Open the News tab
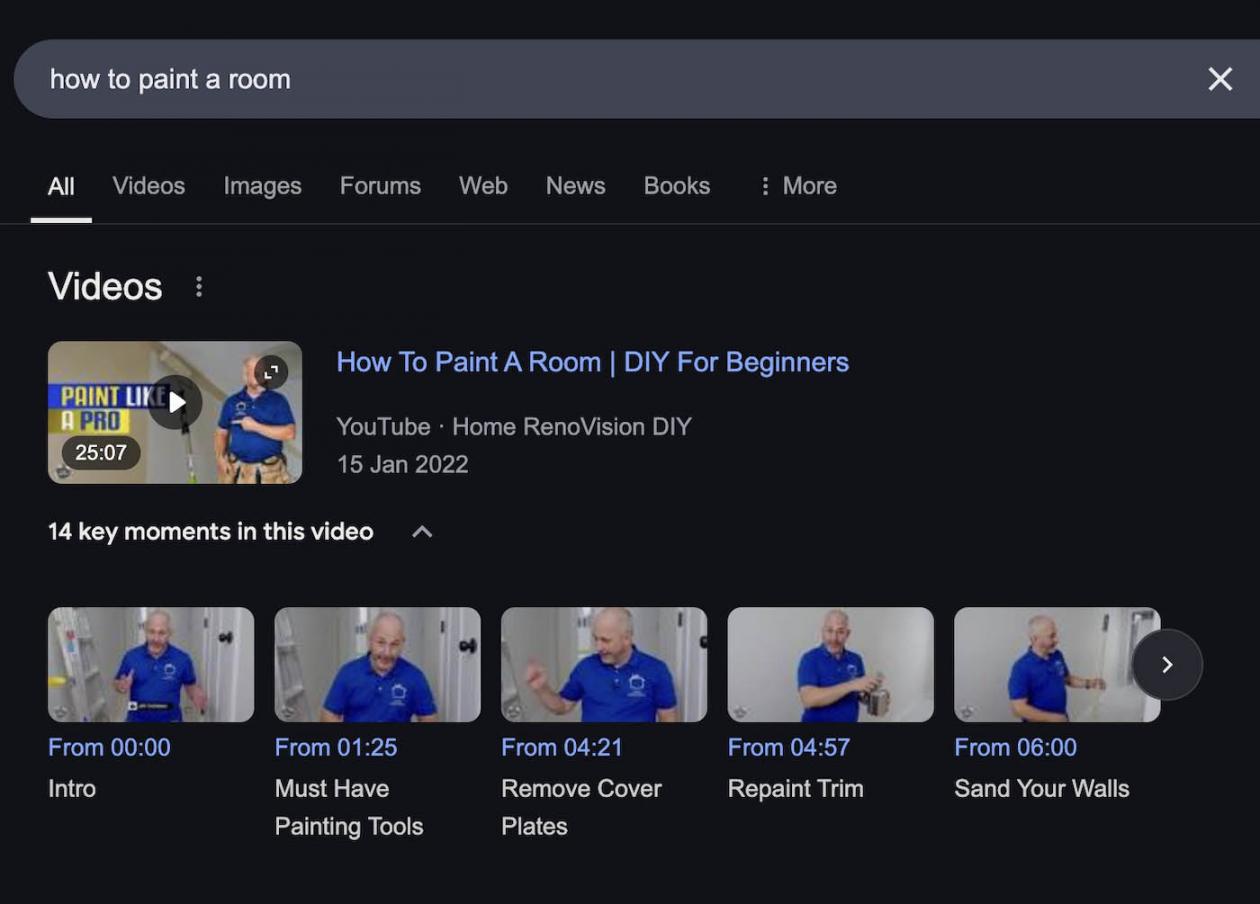This screenshot has height=904, width=1260. (575, 186)
